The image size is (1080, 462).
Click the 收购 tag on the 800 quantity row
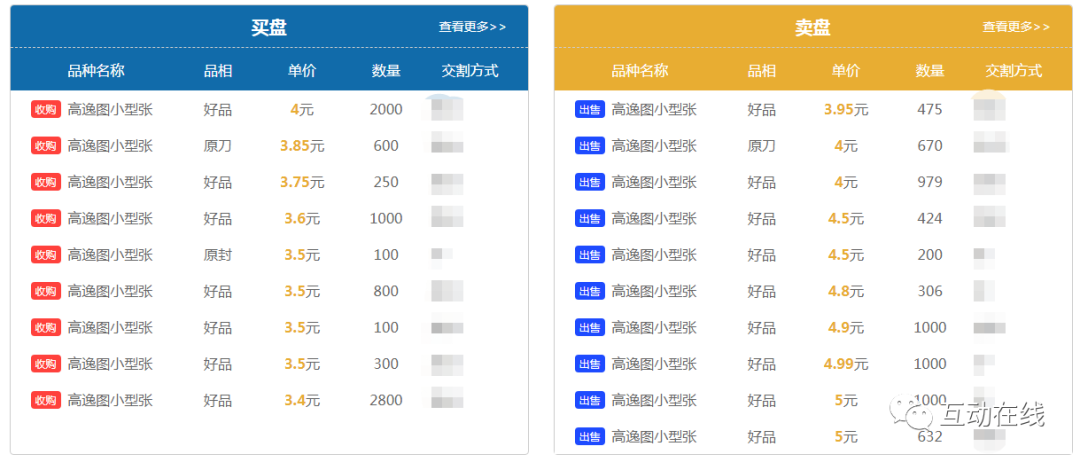pyautogui.click(x=45, y=291)
